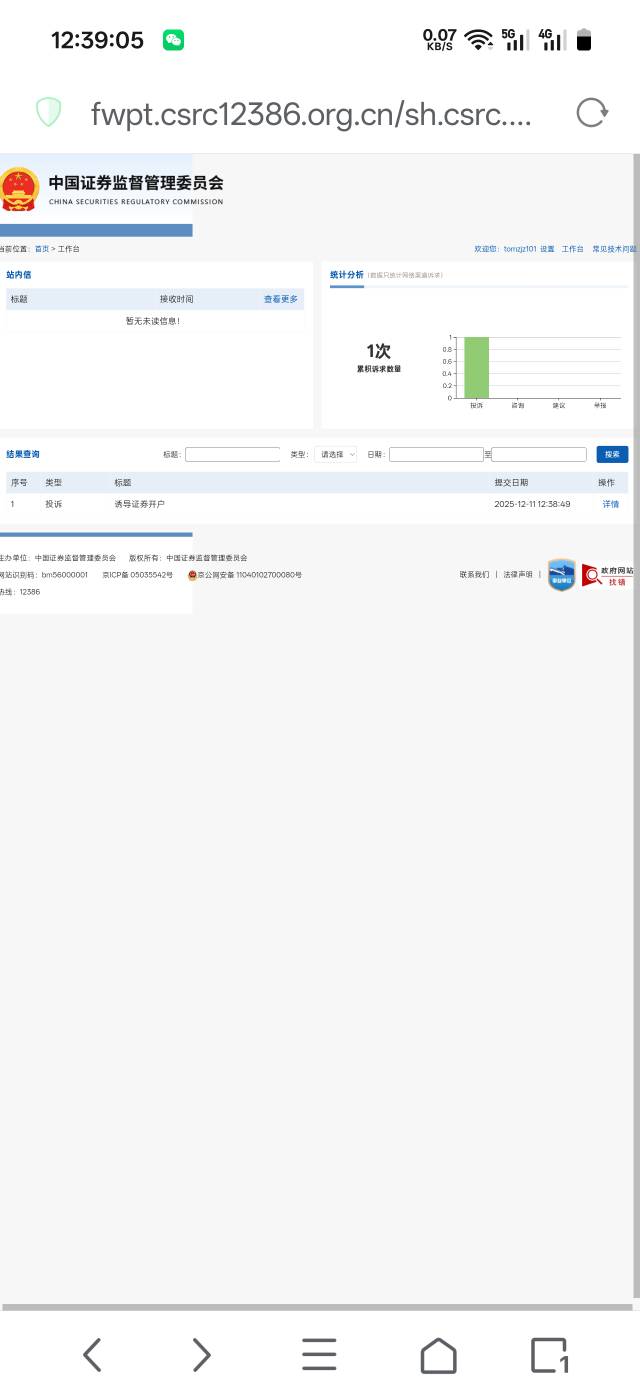Tap the browser reload icon
The height and width of the screenshot is (1400, 640).
(592, 113)
